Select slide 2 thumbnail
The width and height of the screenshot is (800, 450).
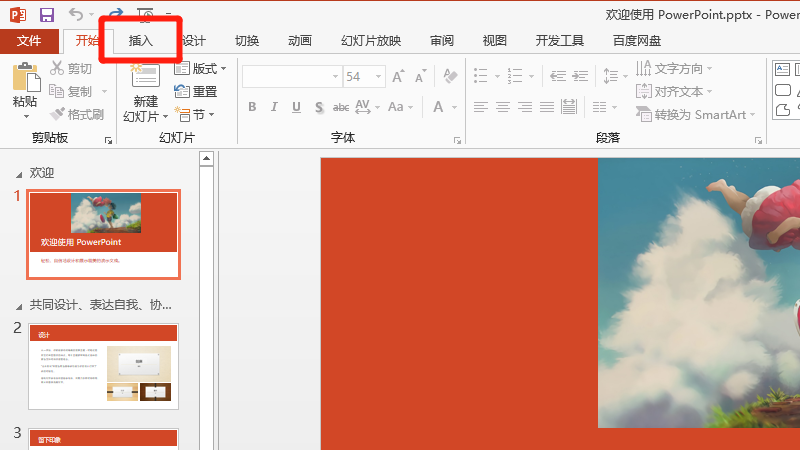coord(104,366)
